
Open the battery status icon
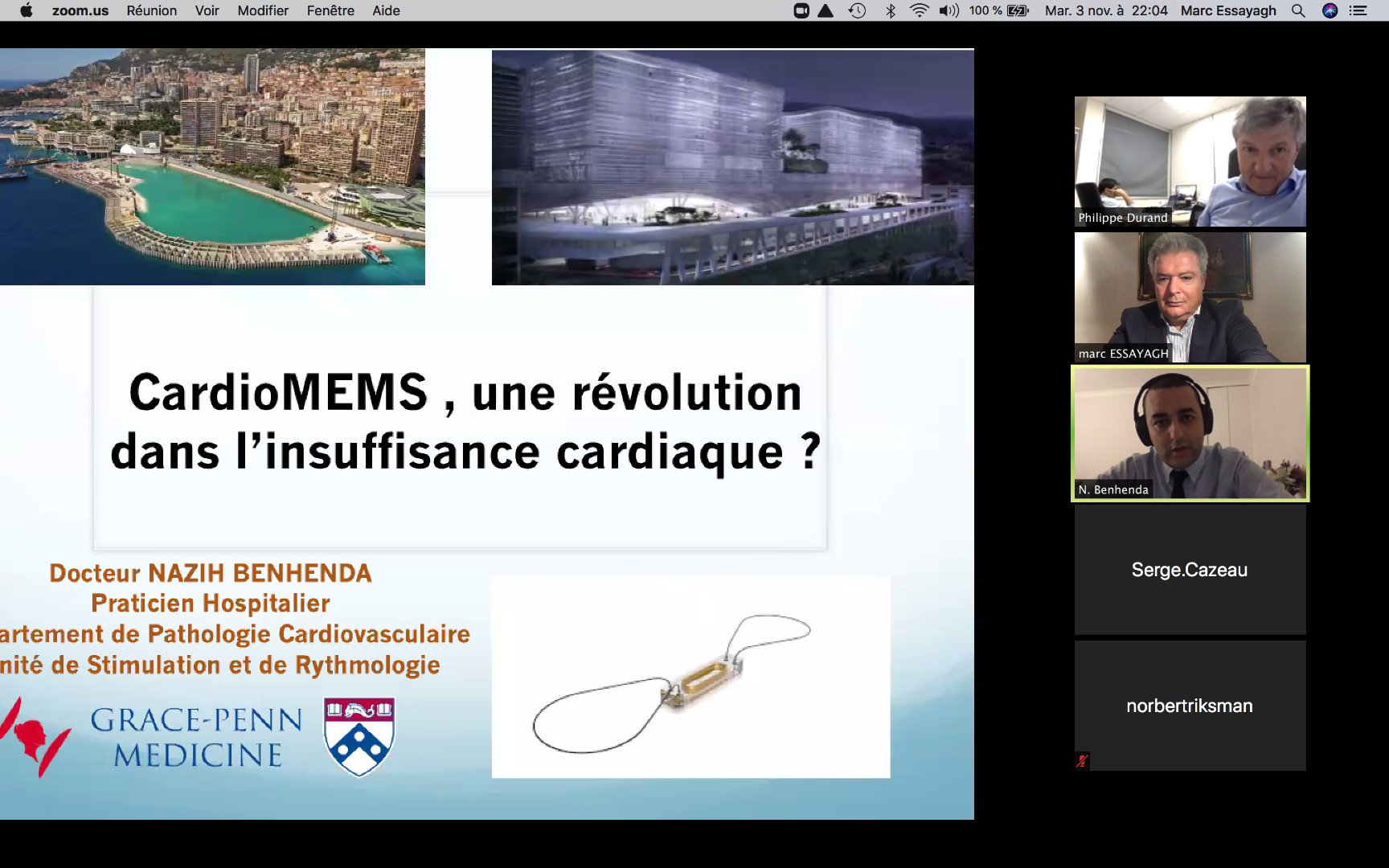1018,10
